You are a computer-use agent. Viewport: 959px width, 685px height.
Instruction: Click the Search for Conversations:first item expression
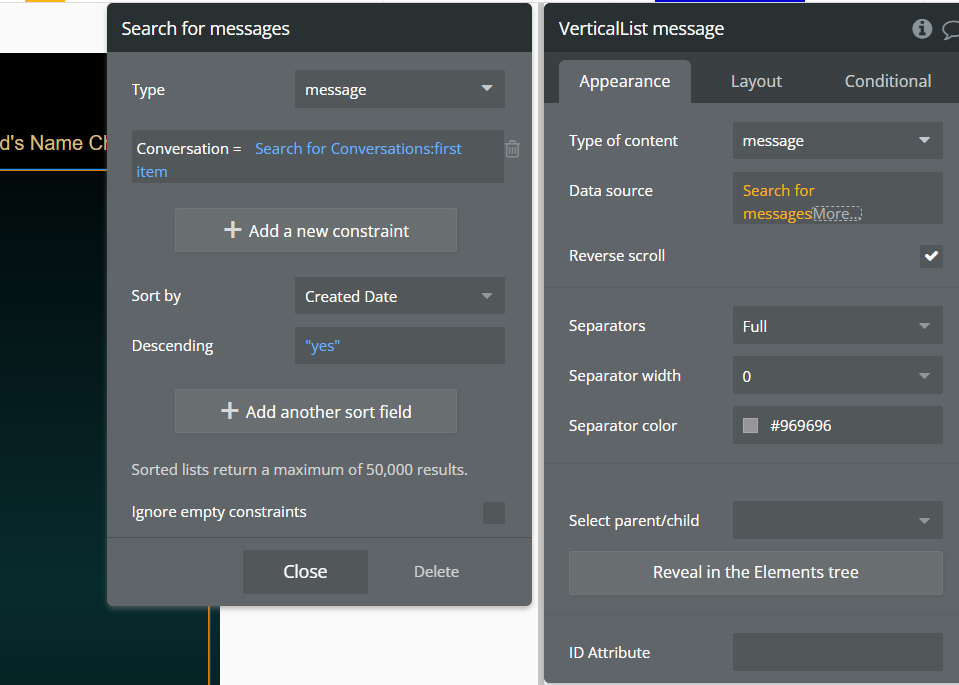pyautogui.click(x=299, y=160)
